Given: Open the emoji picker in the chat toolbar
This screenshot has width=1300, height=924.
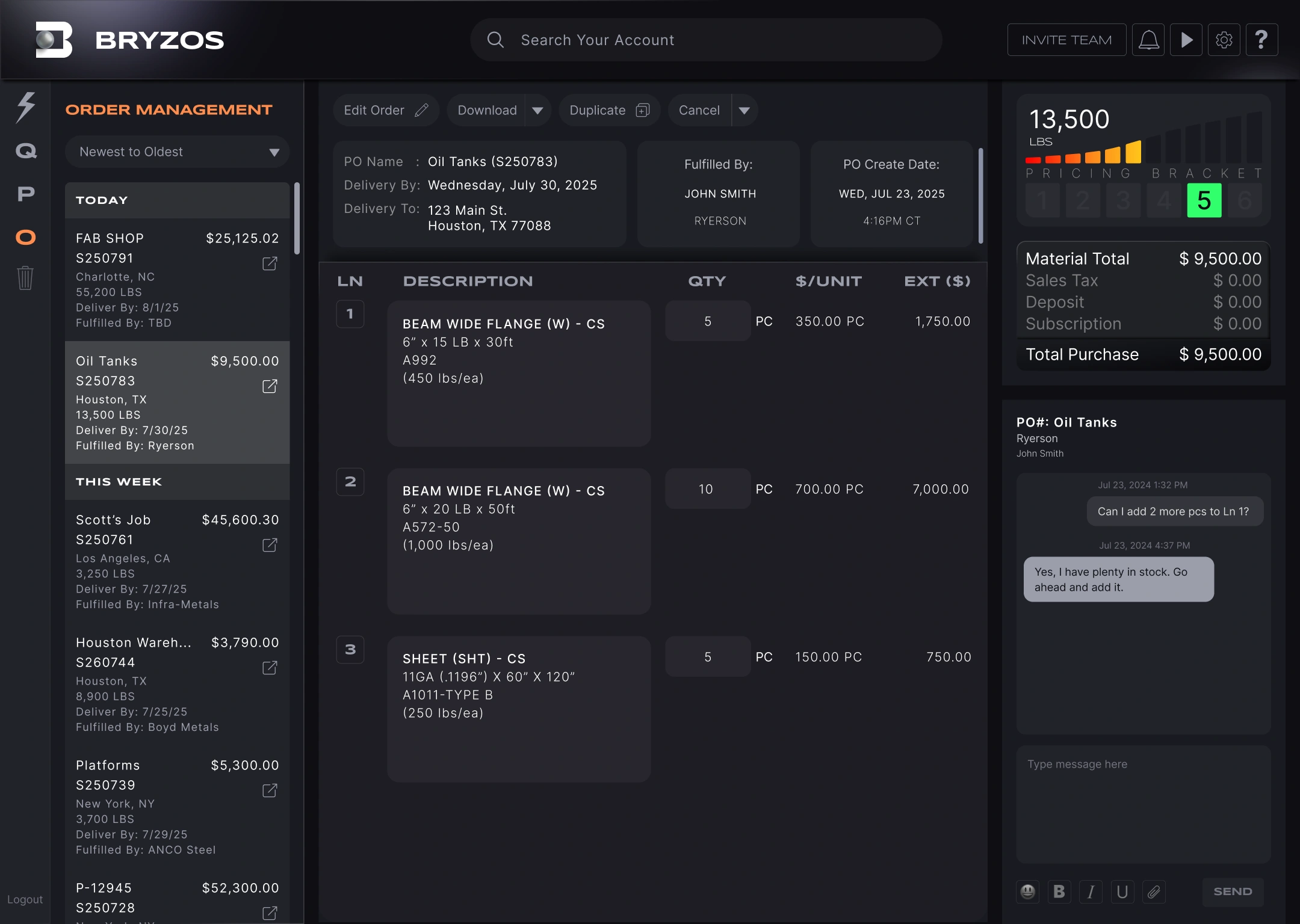Looking at the screenshot, I should [1028, 892].
